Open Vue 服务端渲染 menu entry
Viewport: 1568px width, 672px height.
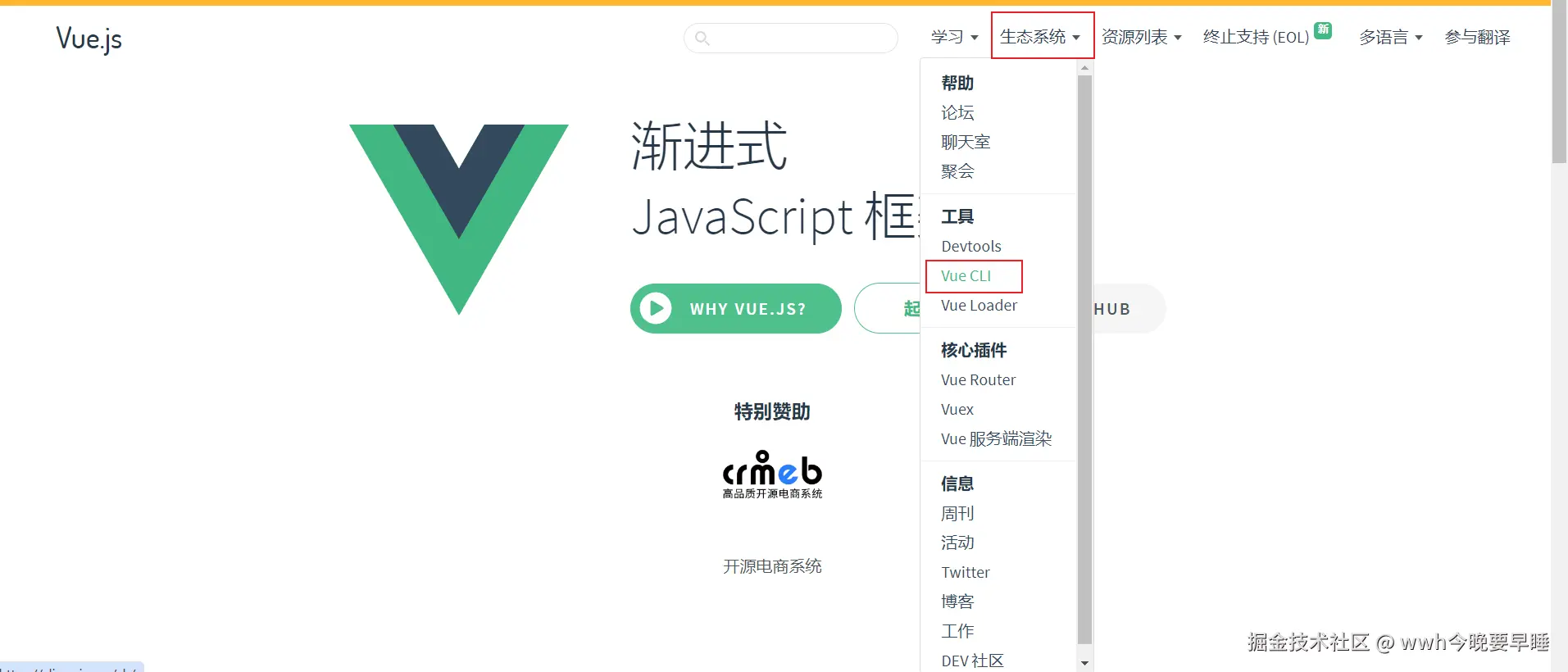tap(997, 438)
